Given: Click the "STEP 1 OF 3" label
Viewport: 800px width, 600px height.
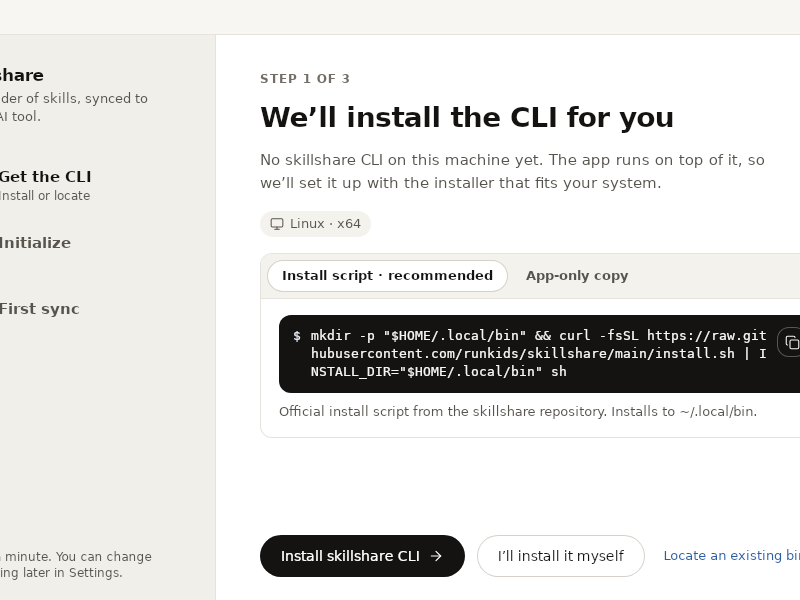Looking at the screenshot, I should pyautogui.click(x=305, y=79).
